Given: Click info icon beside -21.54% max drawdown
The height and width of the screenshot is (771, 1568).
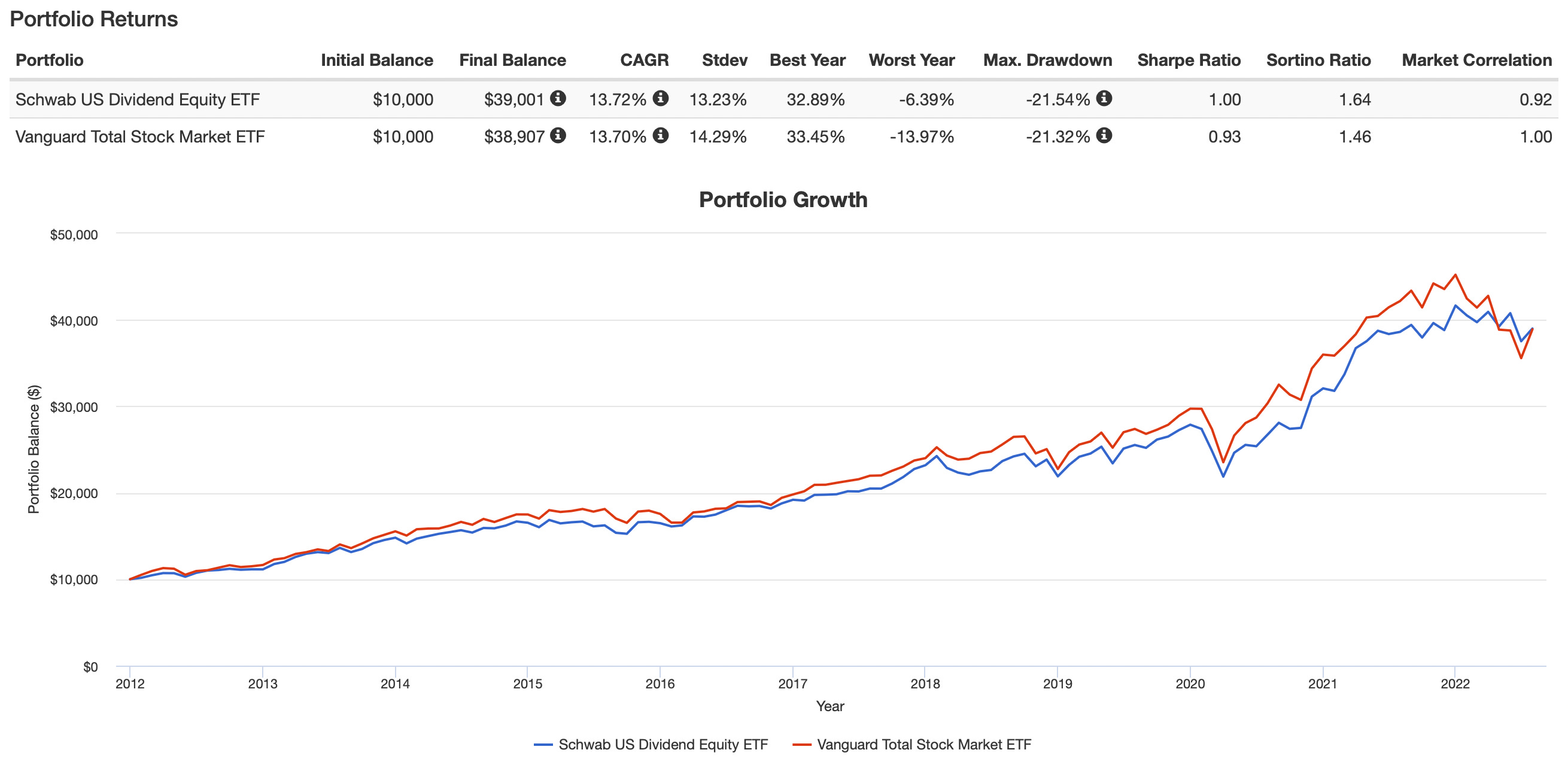Looking at the screenshot, I should click(x=1104, y=98).
